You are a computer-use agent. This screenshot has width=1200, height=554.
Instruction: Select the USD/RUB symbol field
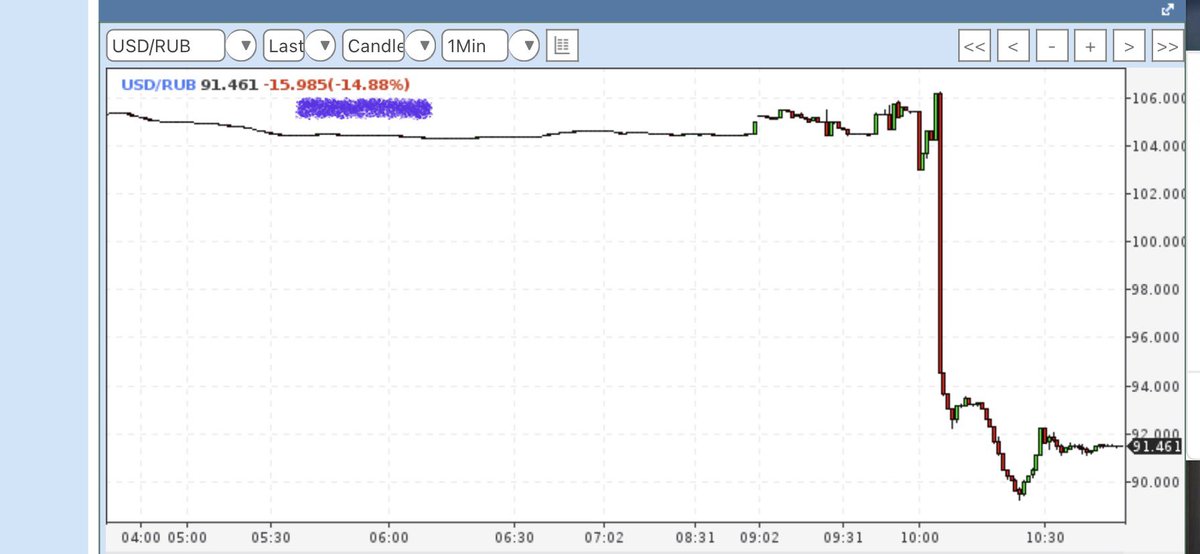(167, 46)
